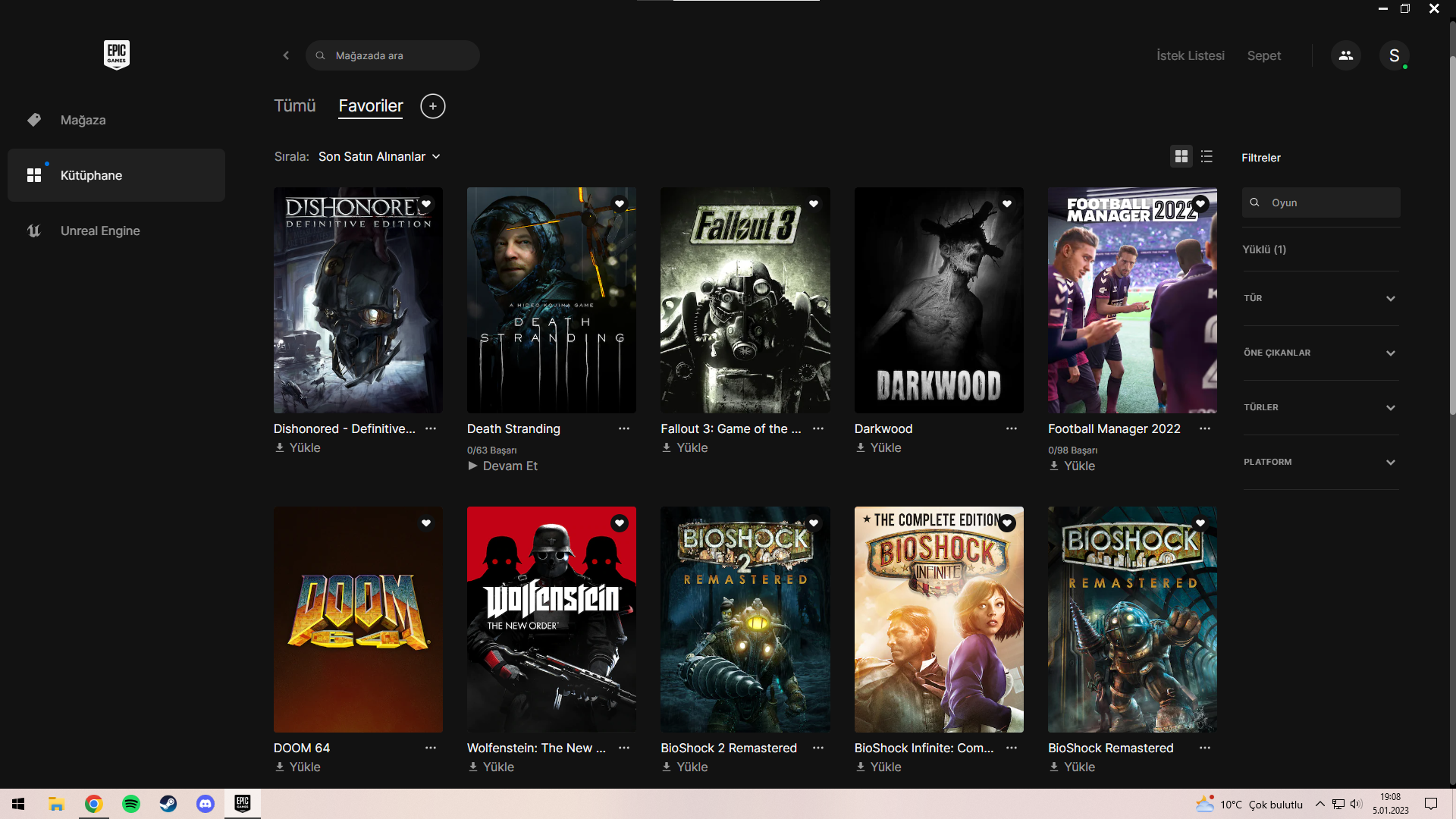Select the Favoriler tab
The image size is (1456, 819).
(371, 106)
